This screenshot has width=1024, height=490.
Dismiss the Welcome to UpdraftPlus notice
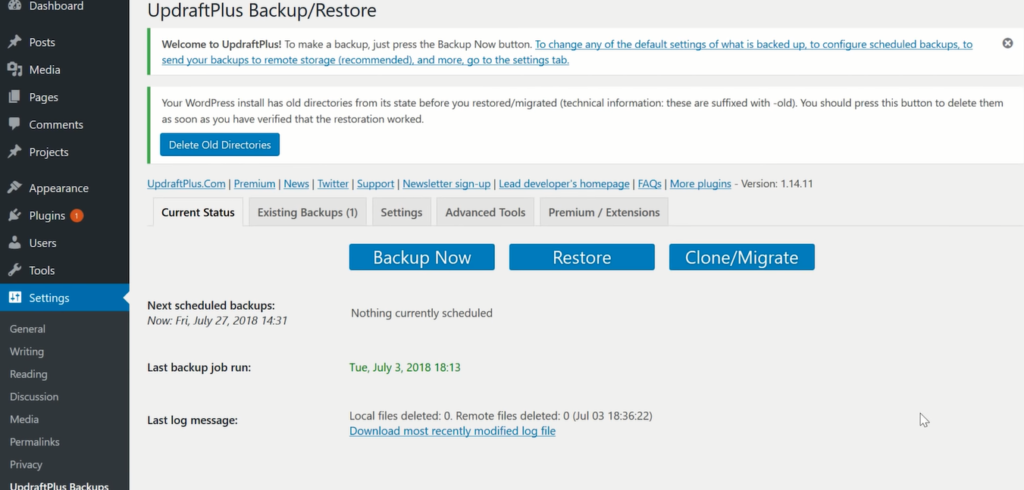(x=1007, y=44)
